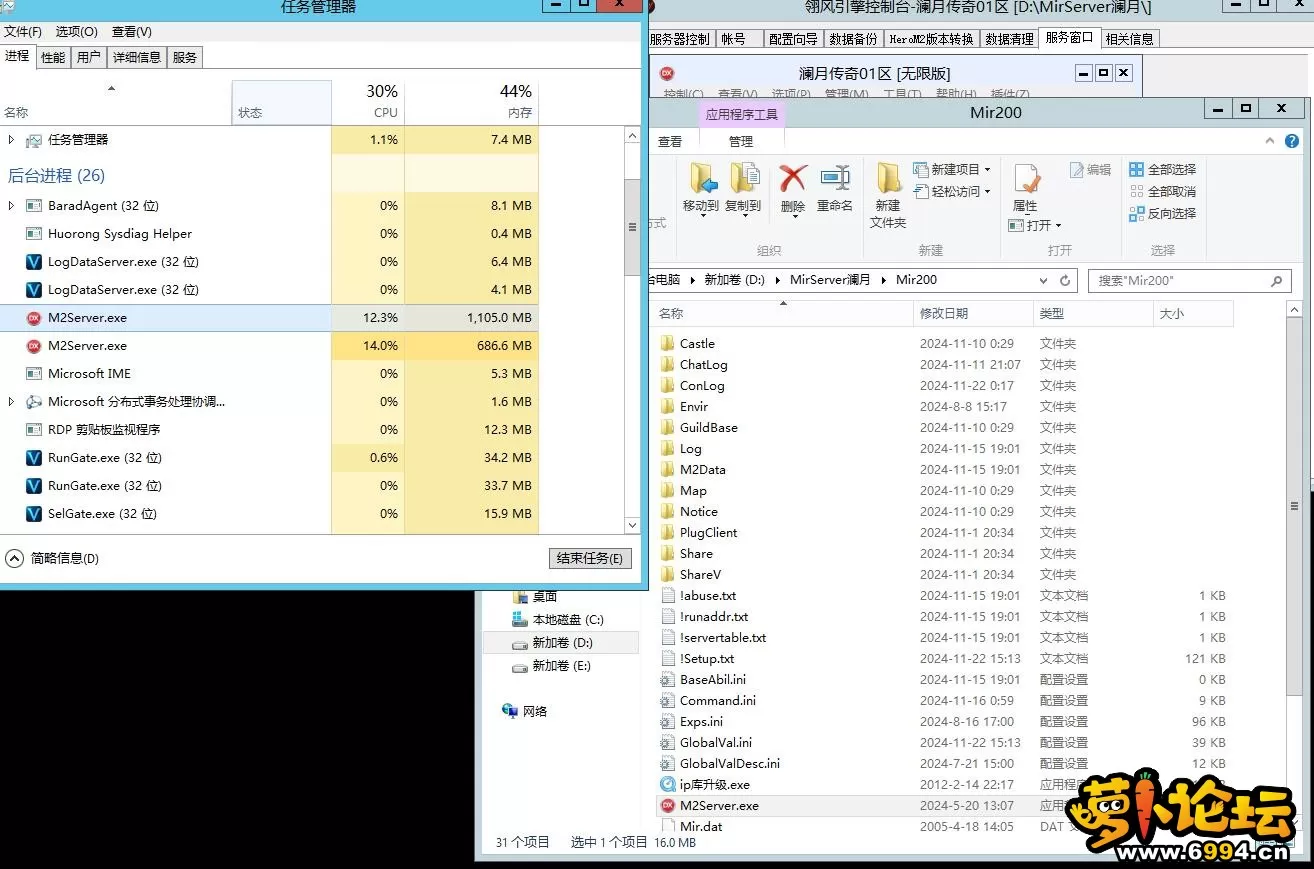The image size is (1314, 869).
Task: Click the 结束任务(E) button
Action: click(x=590, y=558)
